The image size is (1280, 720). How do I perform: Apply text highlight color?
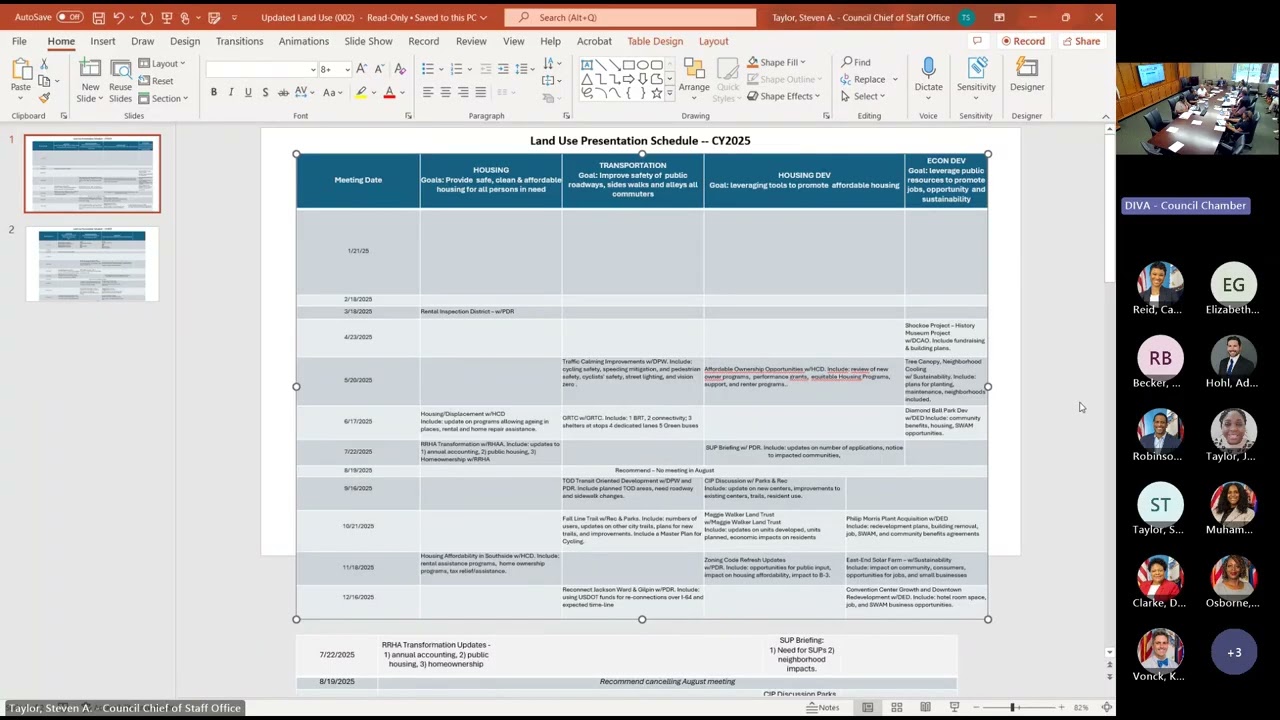pyautogui.click(x=361, y=92)
